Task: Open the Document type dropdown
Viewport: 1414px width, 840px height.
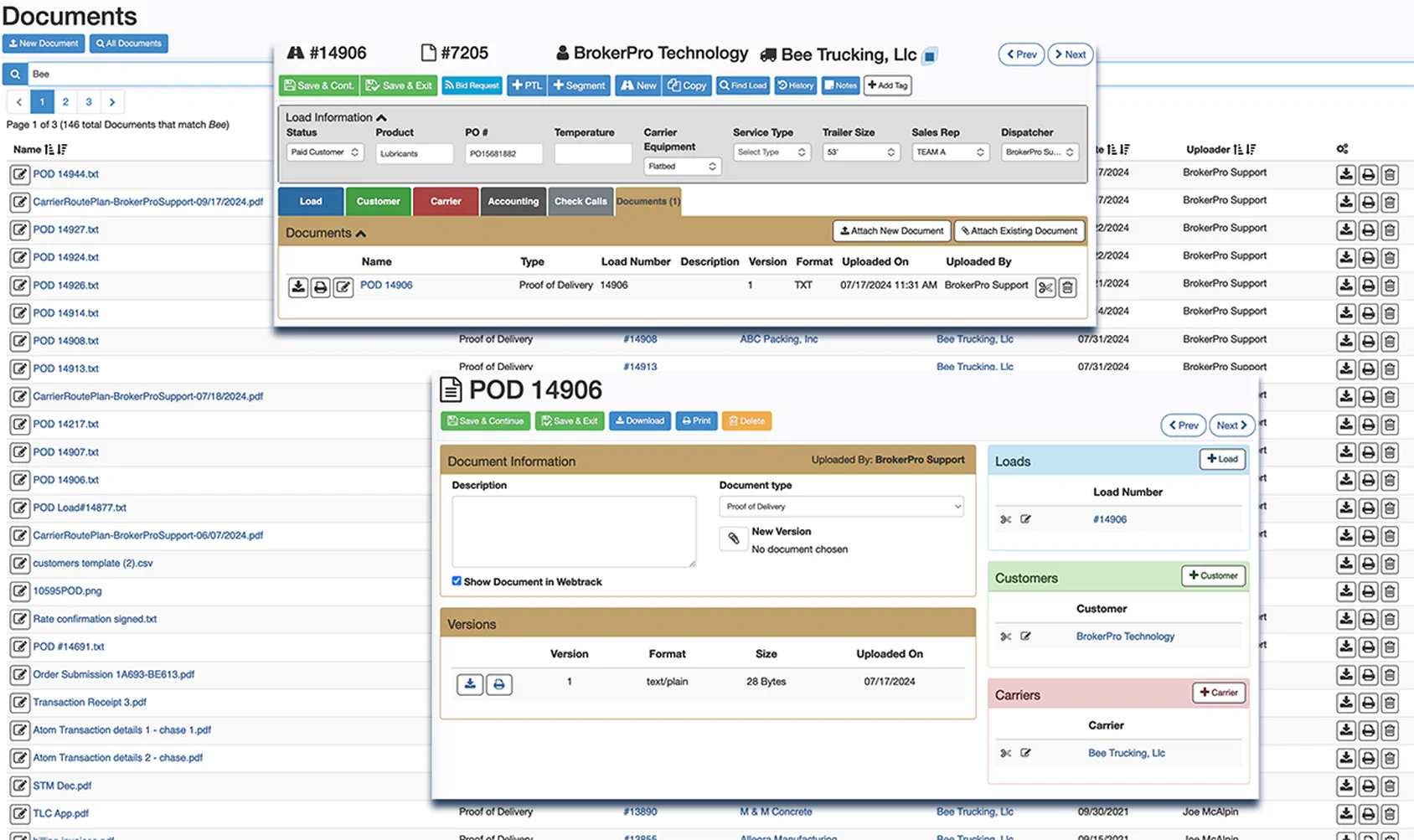Action: (841, 507)
